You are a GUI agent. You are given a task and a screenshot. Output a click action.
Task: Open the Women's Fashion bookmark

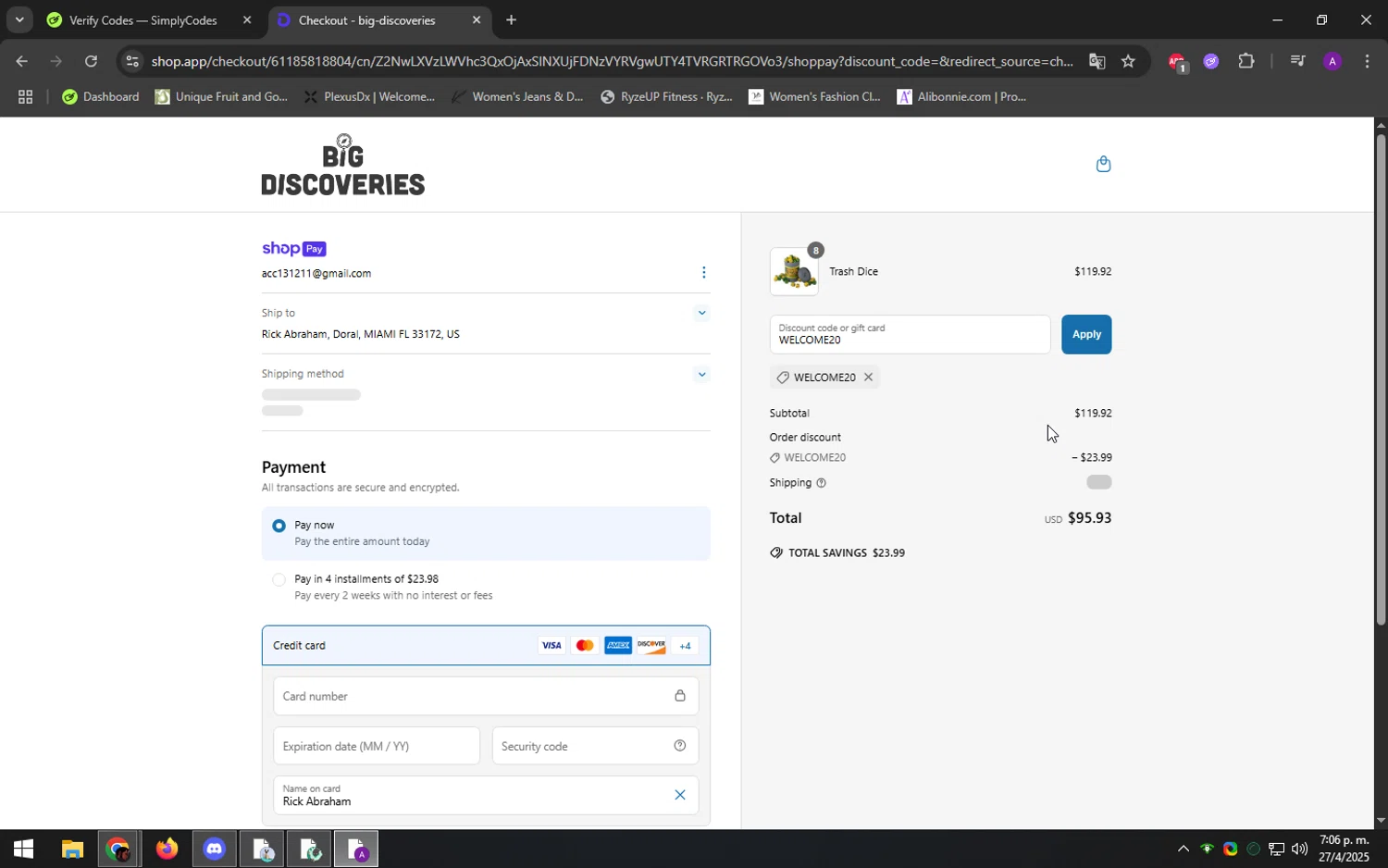pyautogui.click(x=814, y=97)
